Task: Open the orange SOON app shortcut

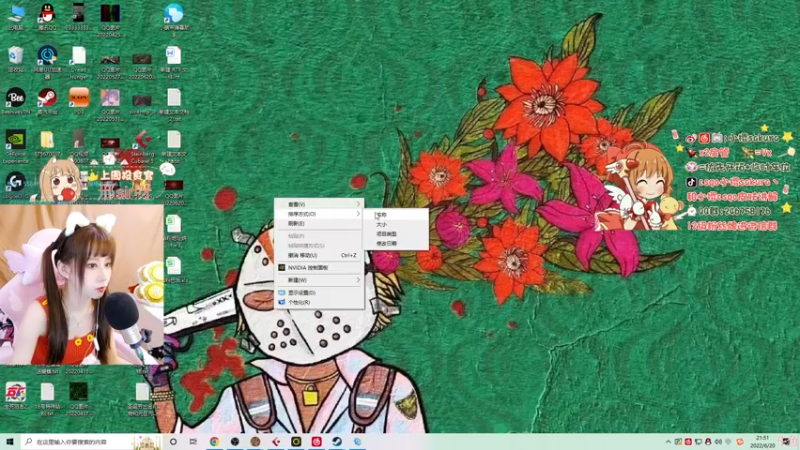Action: tap(79, 101)
